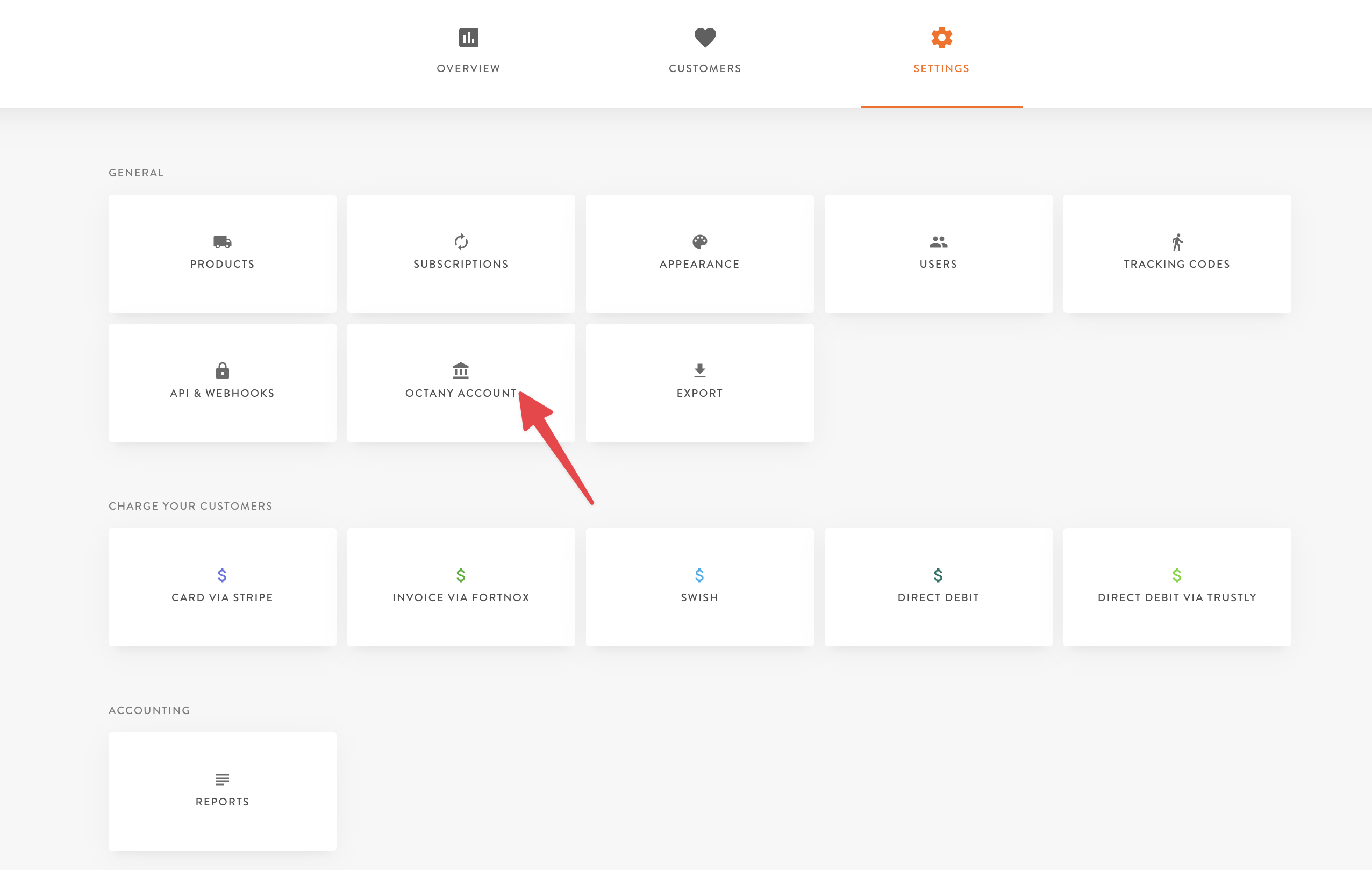Switch to the Overview tab
The width and height of the screenshot is (1372, 870).
468,51
